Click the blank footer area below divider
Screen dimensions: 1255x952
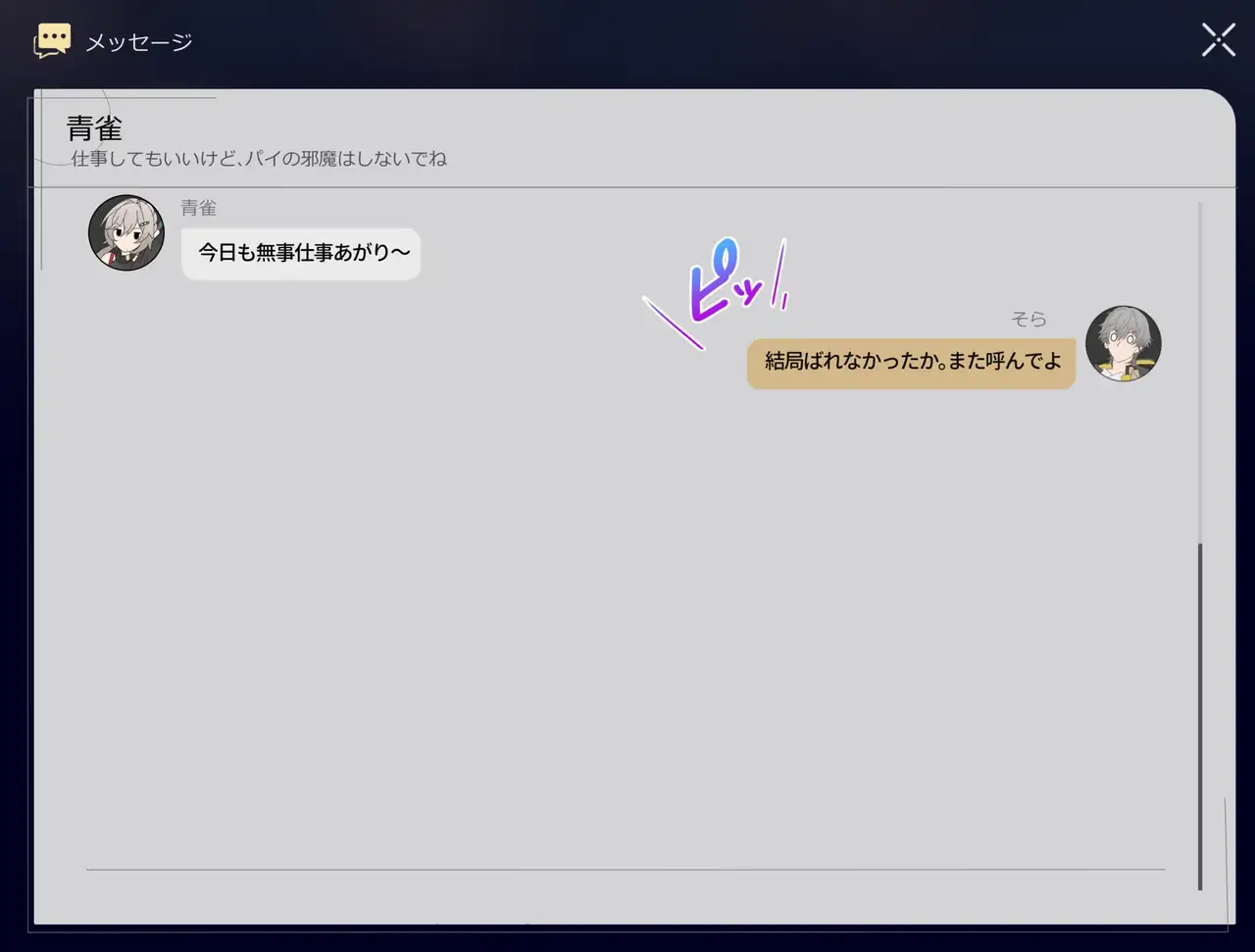click(626, 897)
